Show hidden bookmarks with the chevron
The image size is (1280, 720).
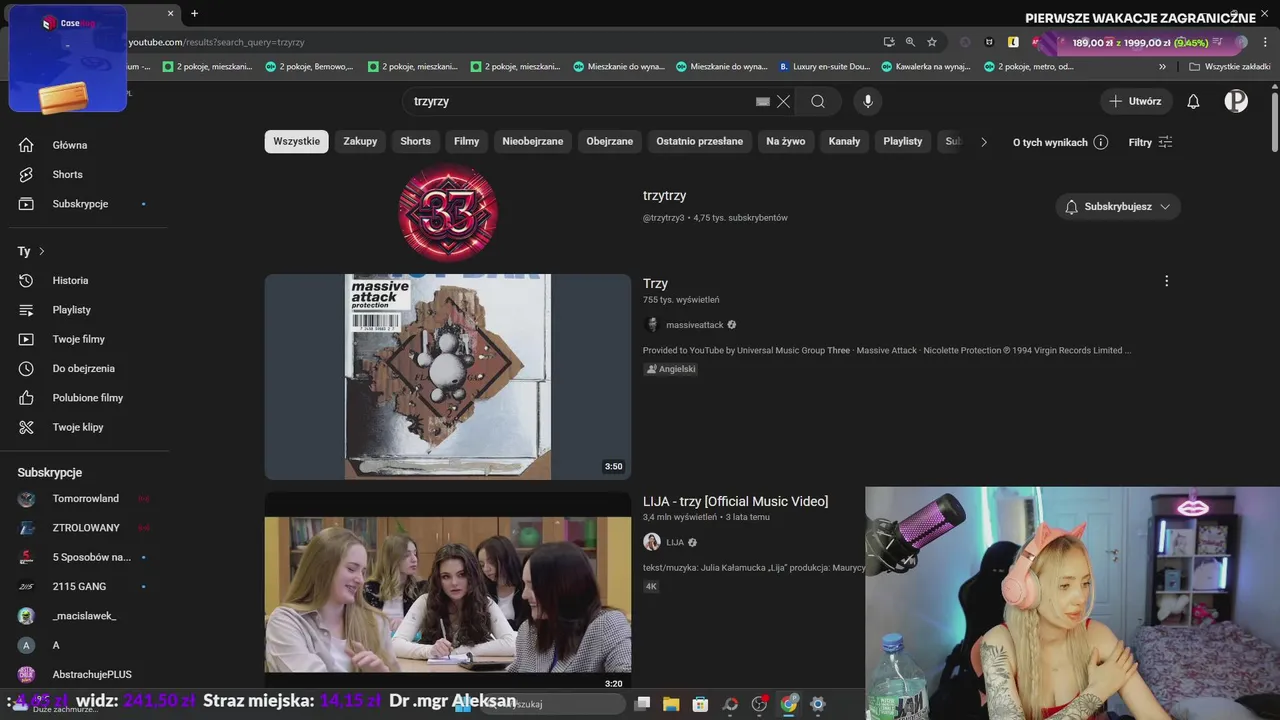[x=1162, y=67]
